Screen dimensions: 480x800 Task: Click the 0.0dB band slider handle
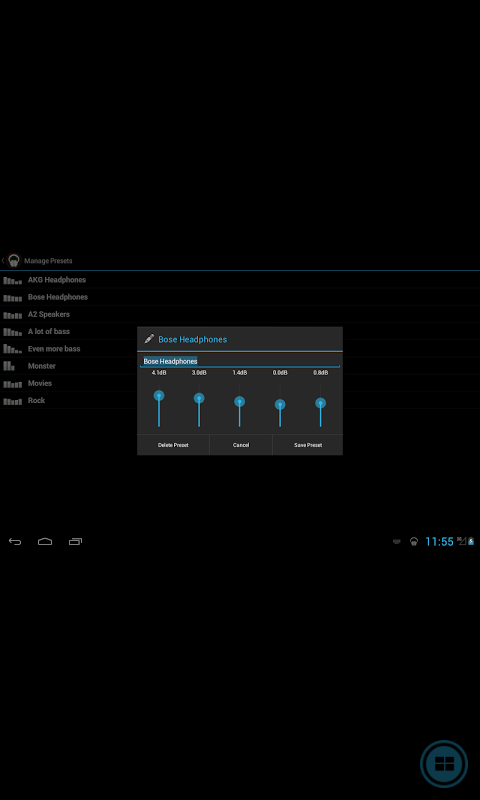pyautogui.click(x=280, y=405)
